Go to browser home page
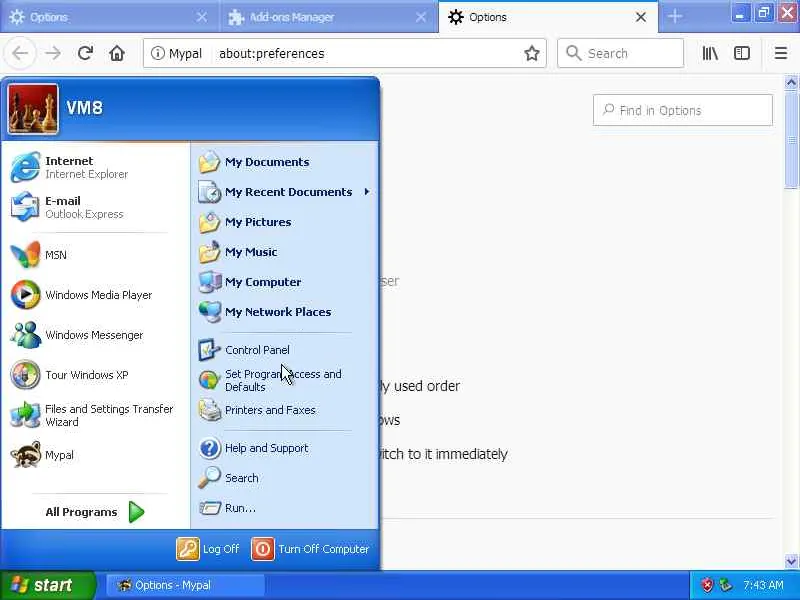Viewport: 800px width, 600px height. click(117, 53)
